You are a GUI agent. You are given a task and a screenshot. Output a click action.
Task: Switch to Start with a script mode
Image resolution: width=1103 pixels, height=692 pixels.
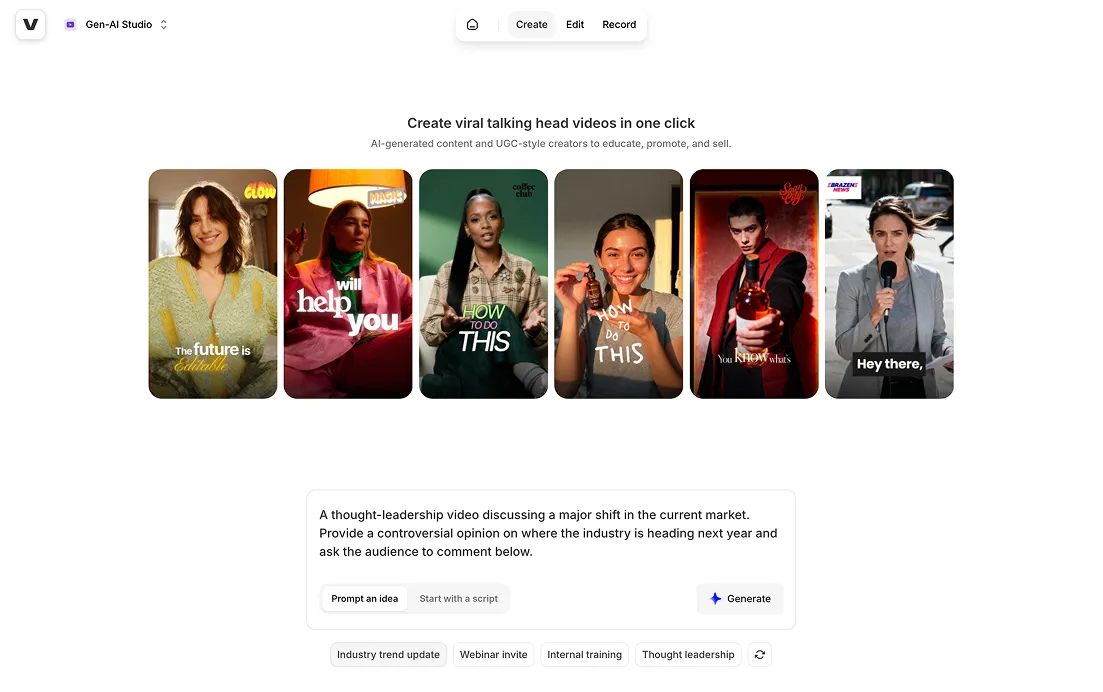click(459, 599)
